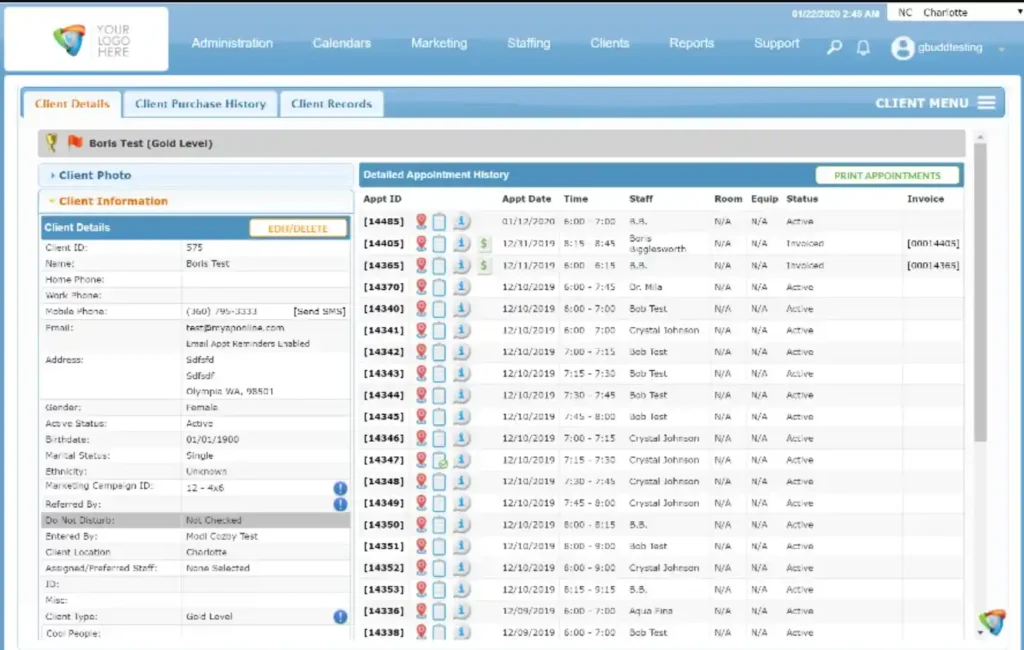Open the CLIENT MENU hamburger control
Screen dimensions: 1024x650
986,102
